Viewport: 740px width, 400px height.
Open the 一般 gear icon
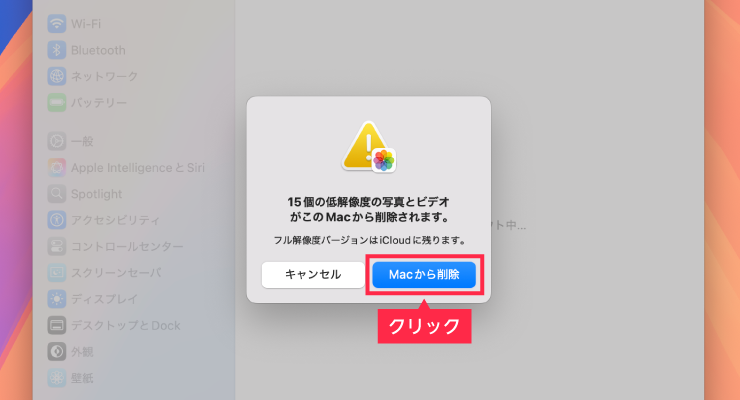(x=57, y=141)
